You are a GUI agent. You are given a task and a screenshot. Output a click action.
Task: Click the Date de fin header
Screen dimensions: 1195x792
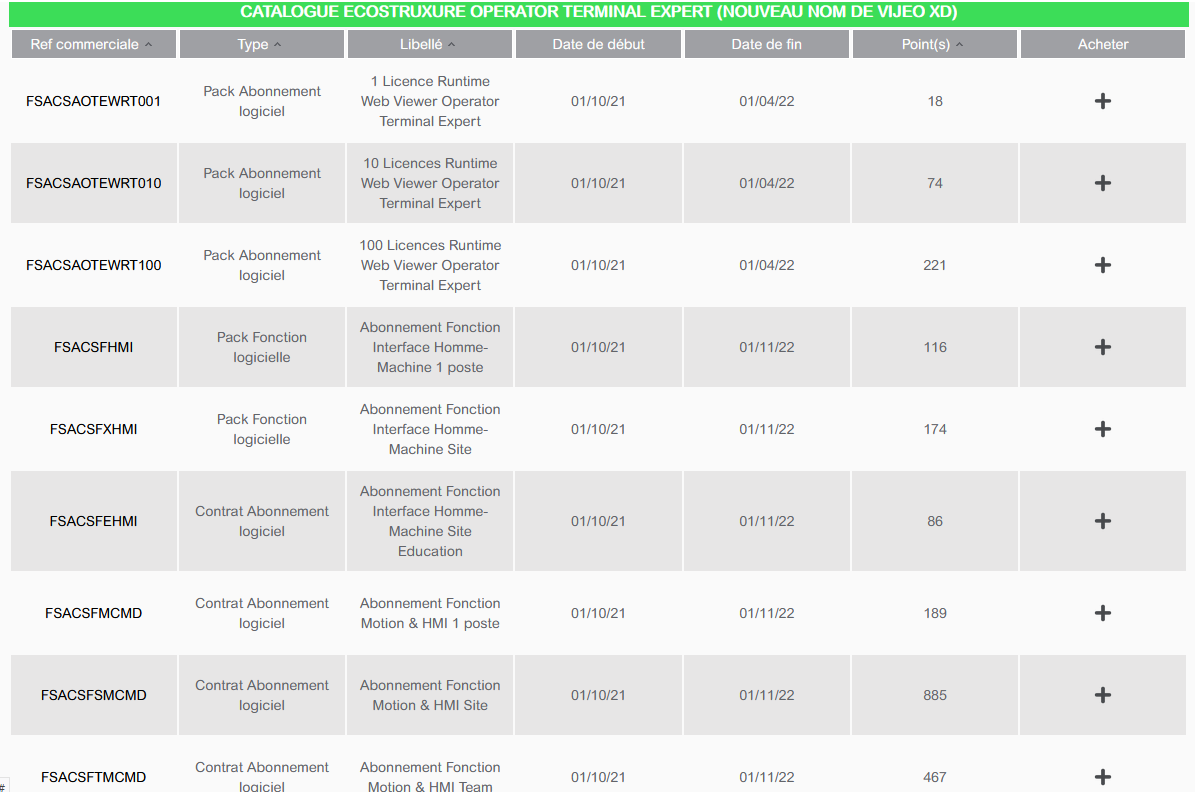coord(766,44)
